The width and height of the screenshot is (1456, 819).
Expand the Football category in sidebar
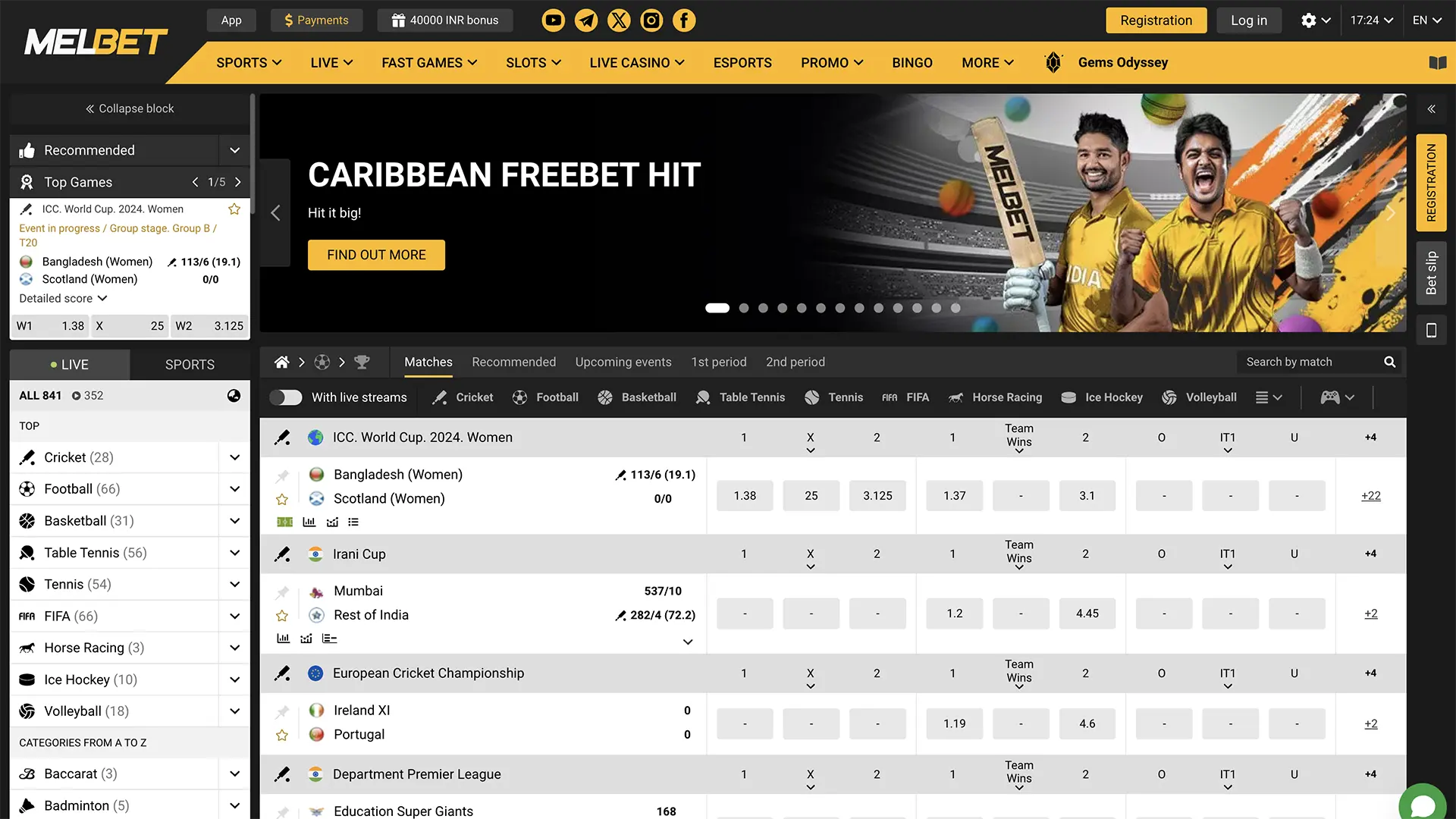coord(234,488)
